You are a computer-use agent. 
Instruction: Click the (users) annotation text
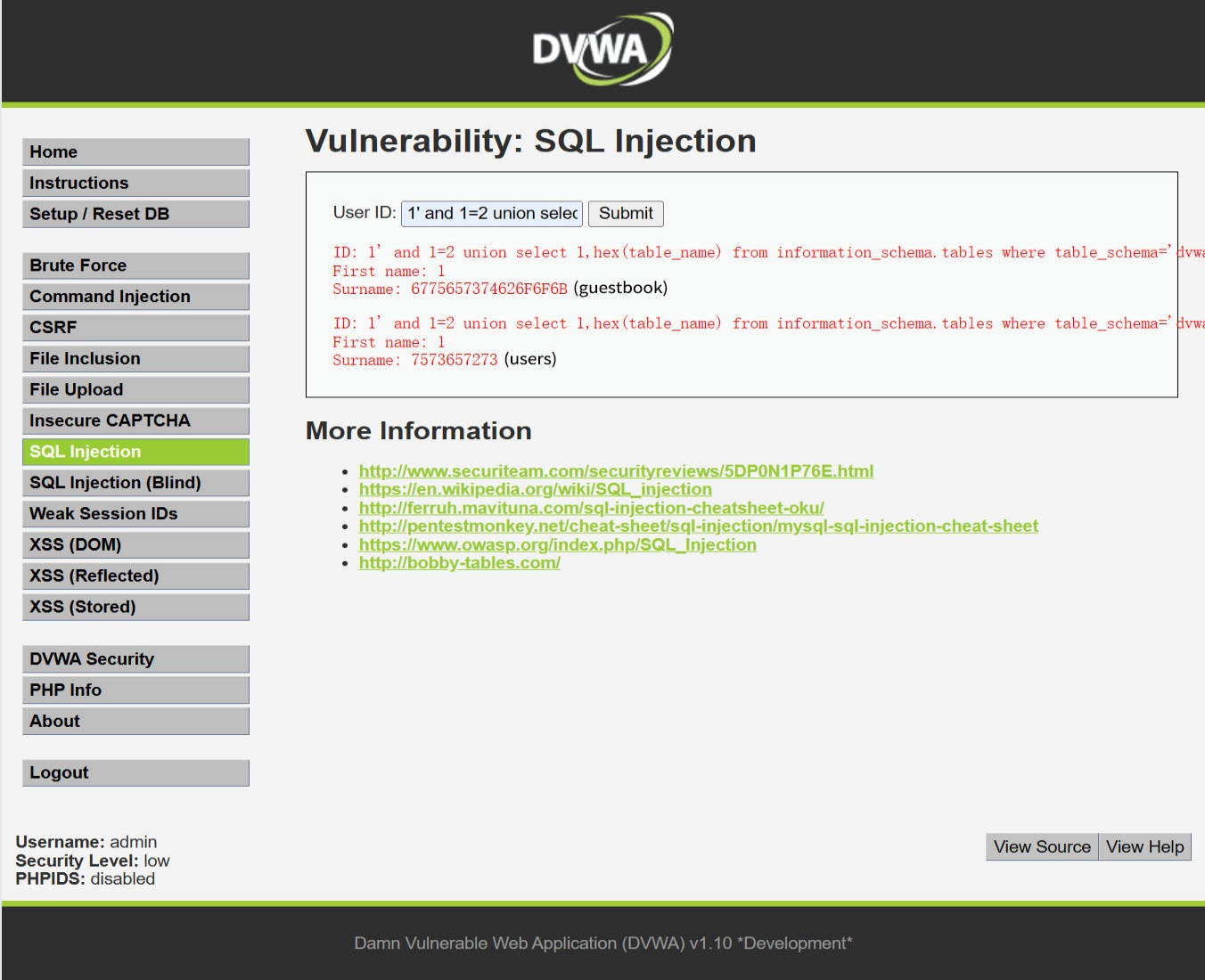(530, 359)
